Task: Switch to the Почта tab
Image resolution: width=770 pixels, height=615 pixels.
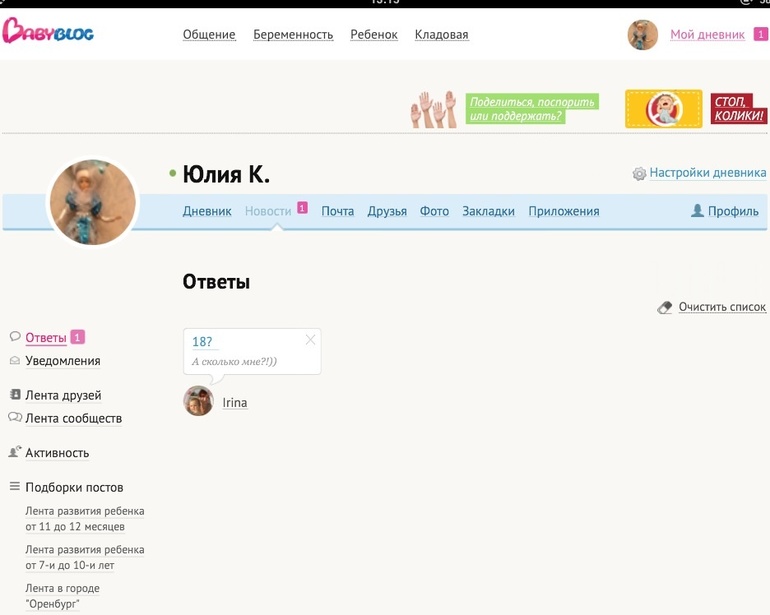Action: pyautogui.click(x=337, y=211)
